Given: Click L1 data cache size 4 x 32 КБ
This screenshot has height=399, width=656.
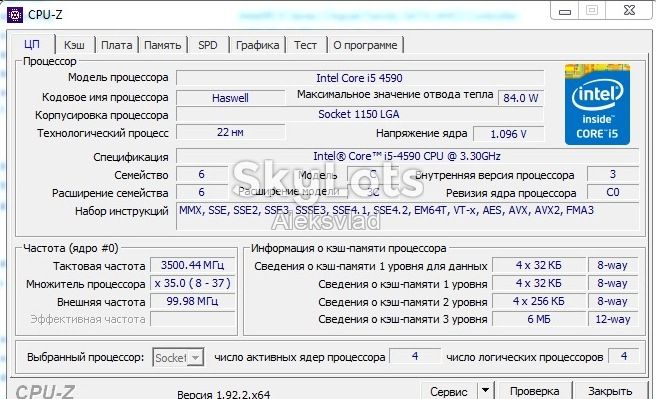Looking at the screenshot, I should pos(538,265).
